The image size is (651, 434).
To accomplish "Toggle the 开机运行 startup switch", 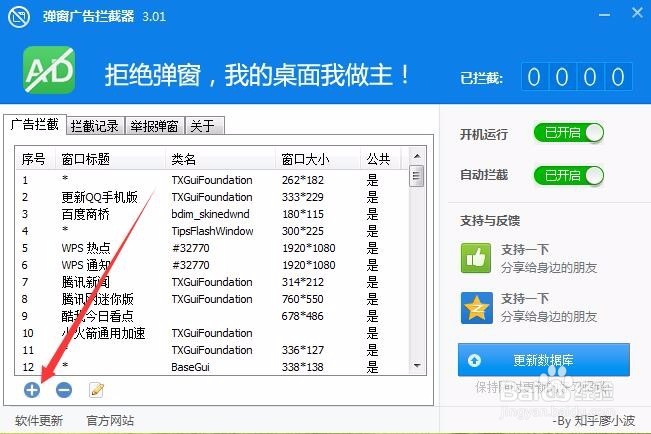I will tap(568, 133).
